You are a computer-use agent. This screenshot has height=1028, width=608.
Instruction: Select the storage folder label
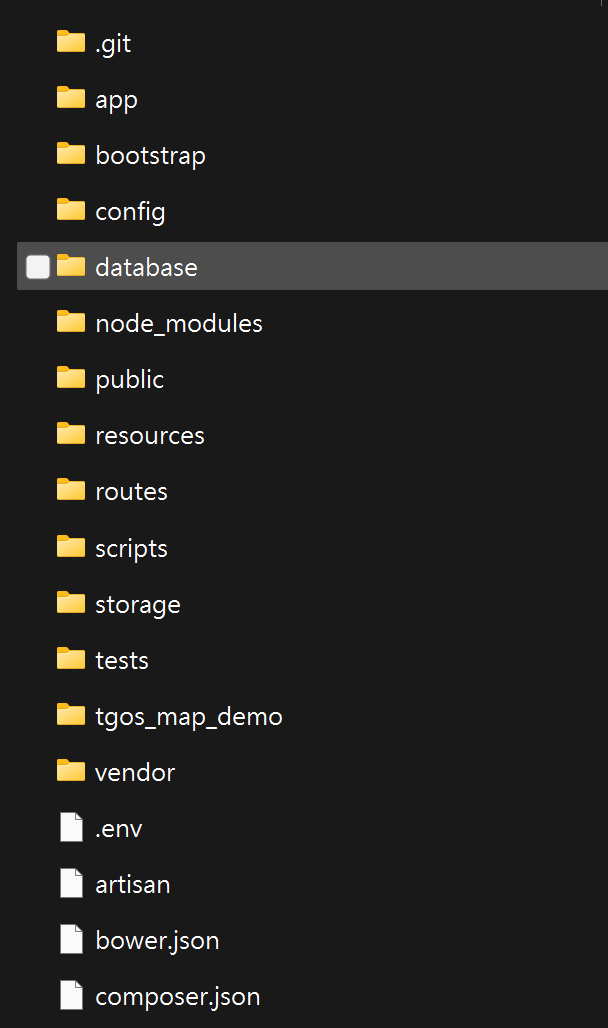point(138,604)
